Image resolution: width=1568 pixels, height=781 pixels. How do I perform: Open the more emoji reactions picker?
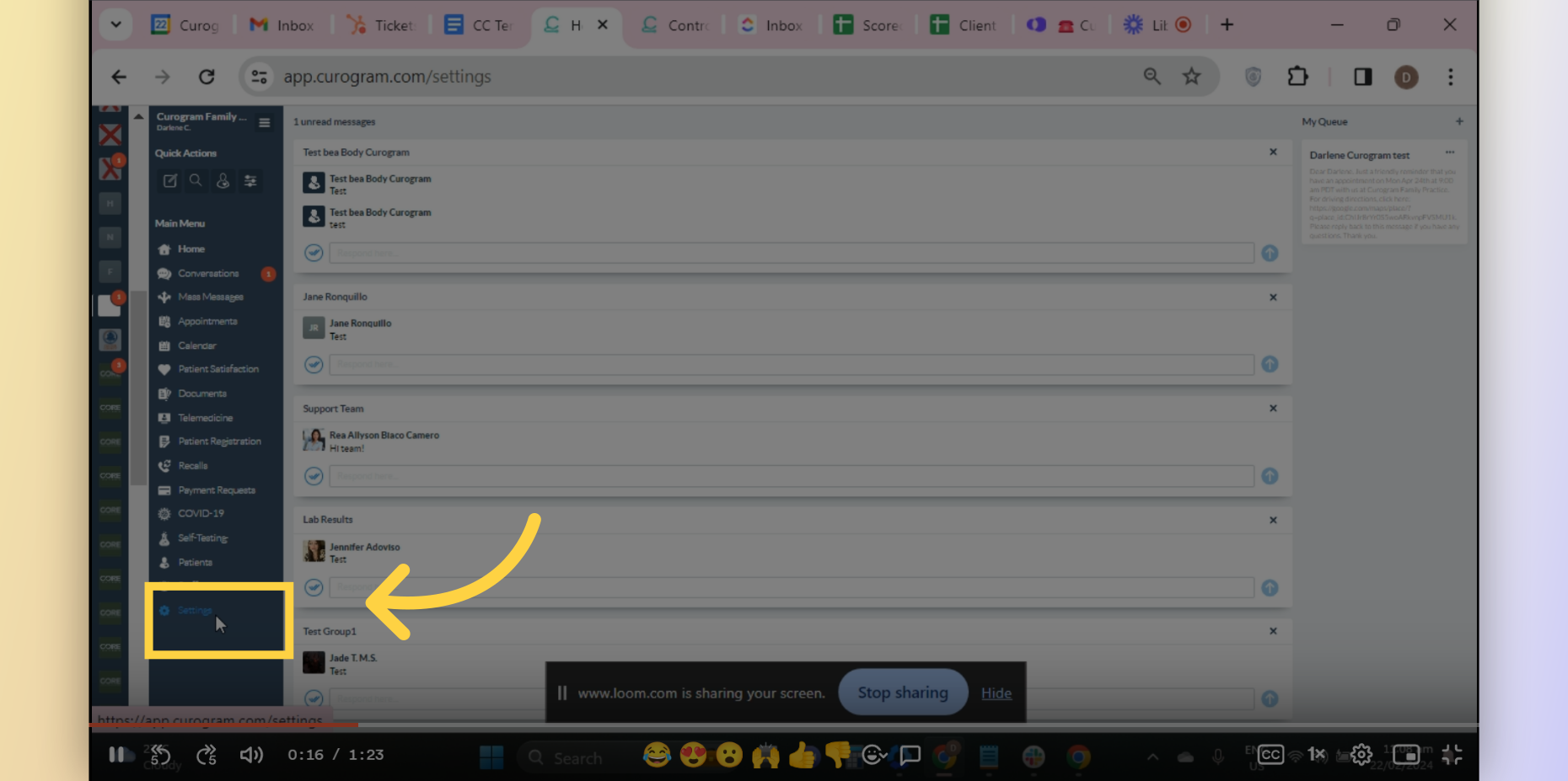pos(874,755)
